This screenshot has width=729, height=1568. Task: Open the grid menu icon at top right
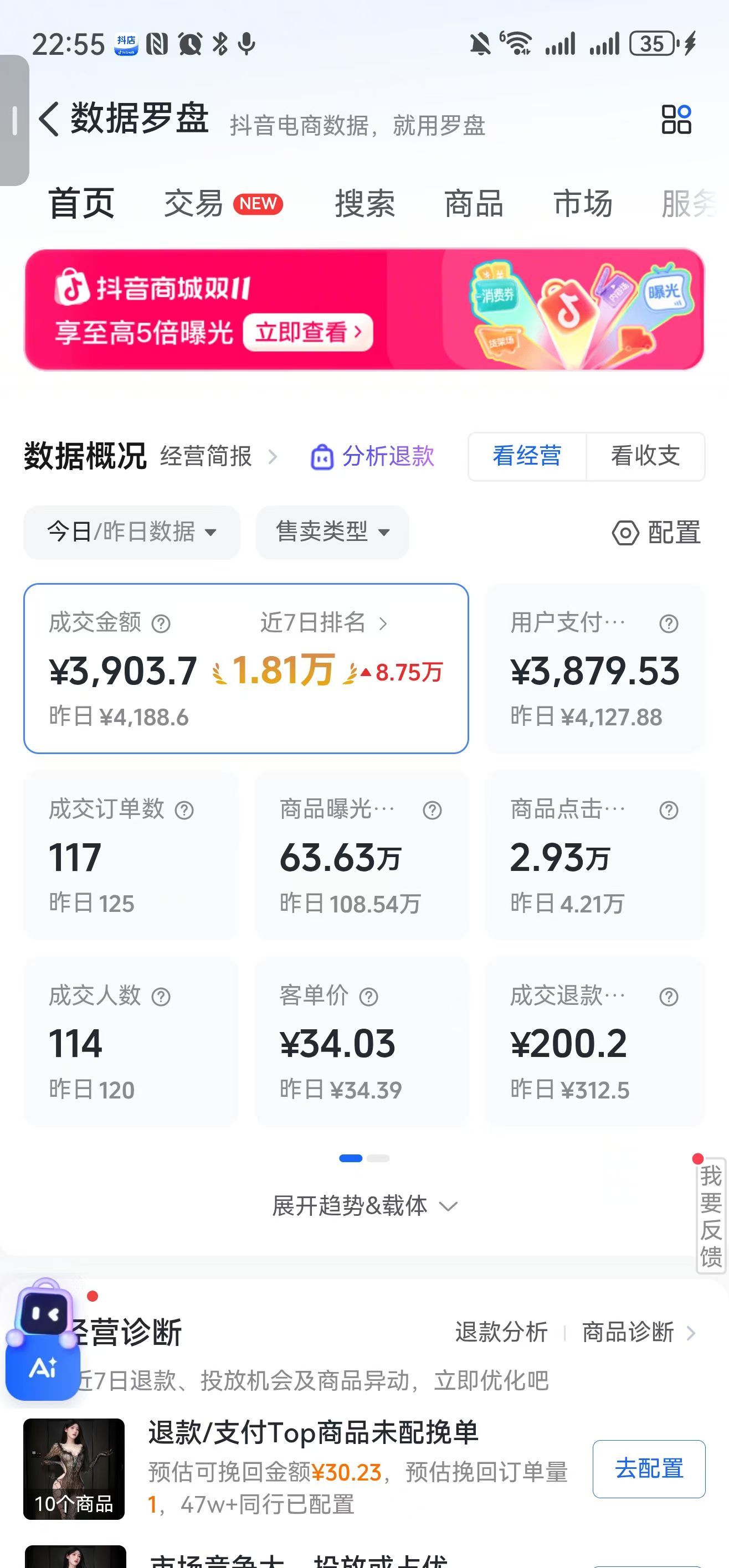676,119
